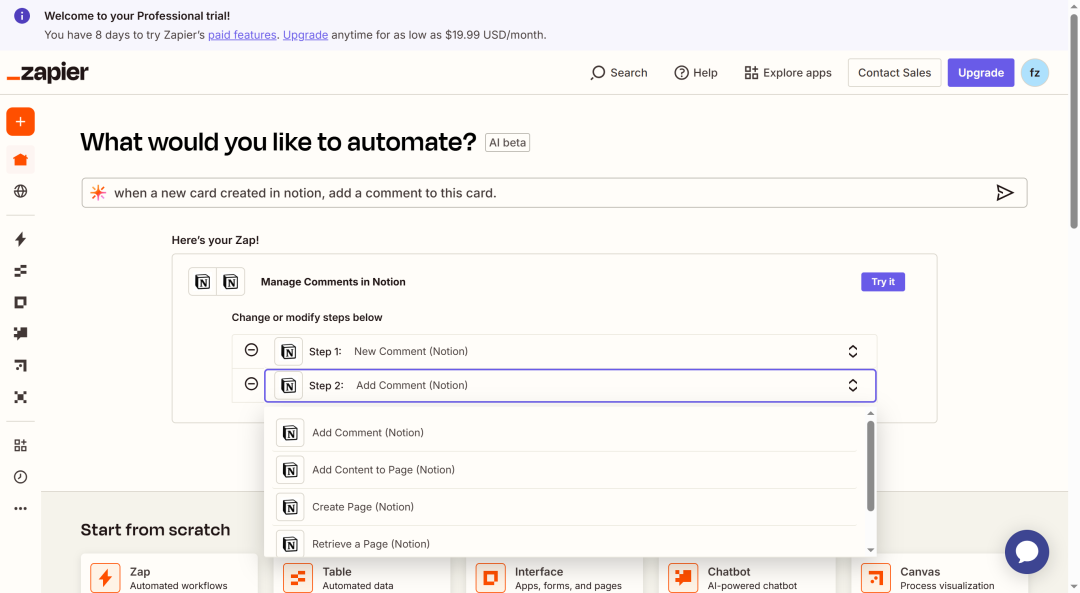Click the Canvas card icon

(875, 578)
